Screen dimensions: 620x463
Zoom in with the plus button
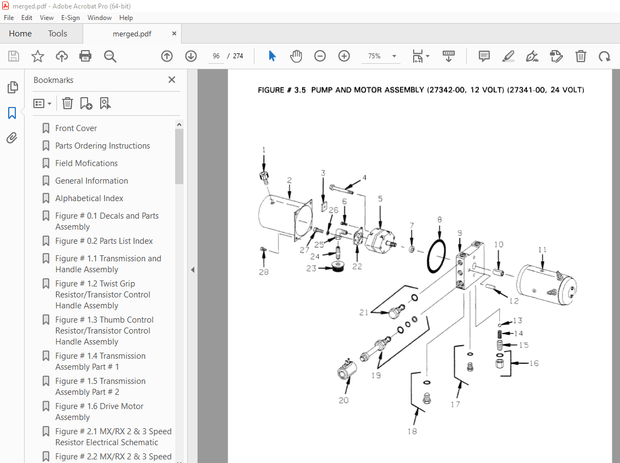point(344,56)
